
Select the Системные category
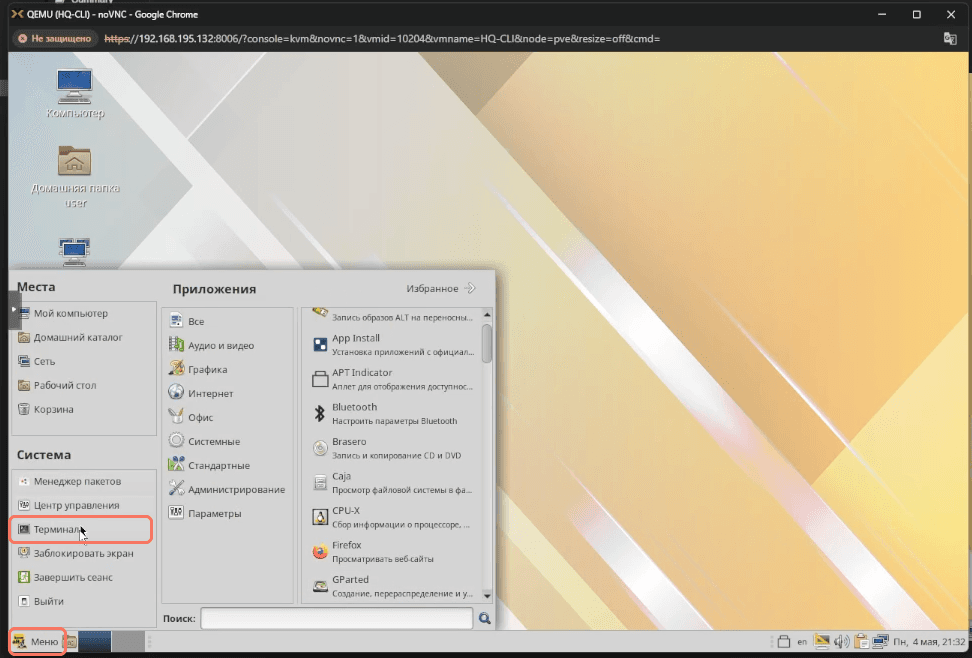coord(228,442)
